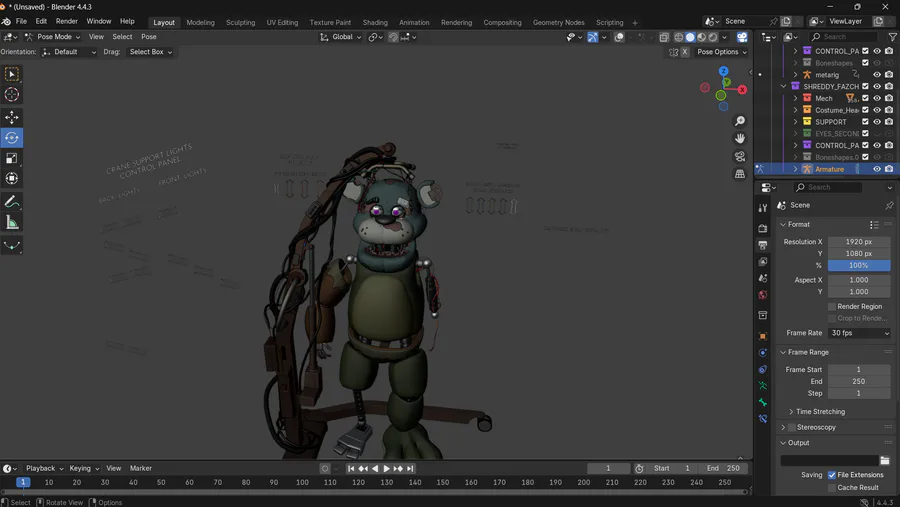Select the Scale tool
The image size is (900, 507).
click(x=11, y=158)
